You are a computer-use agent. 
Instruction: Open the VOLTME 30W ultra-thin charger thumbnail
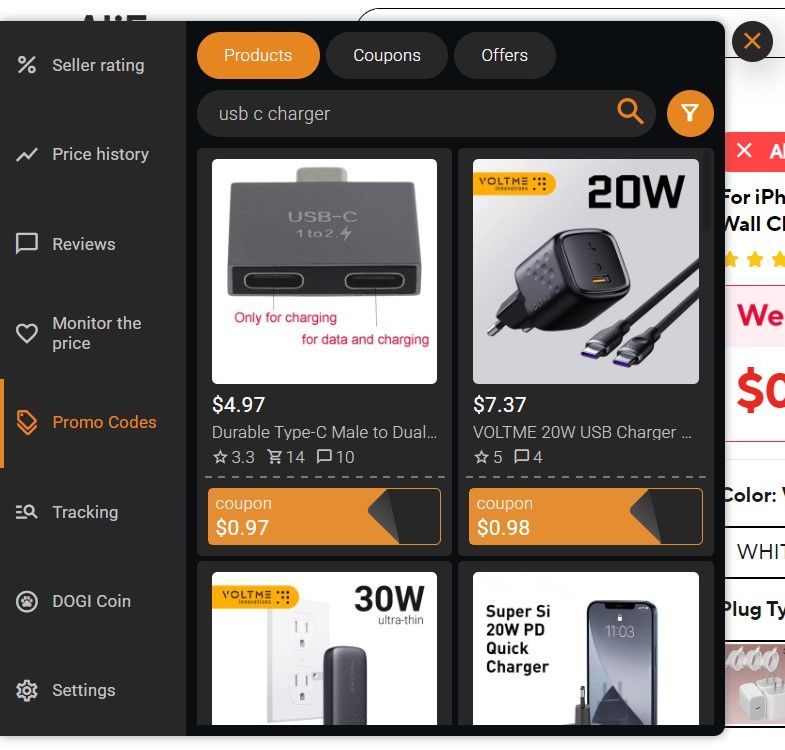(324, 648)
